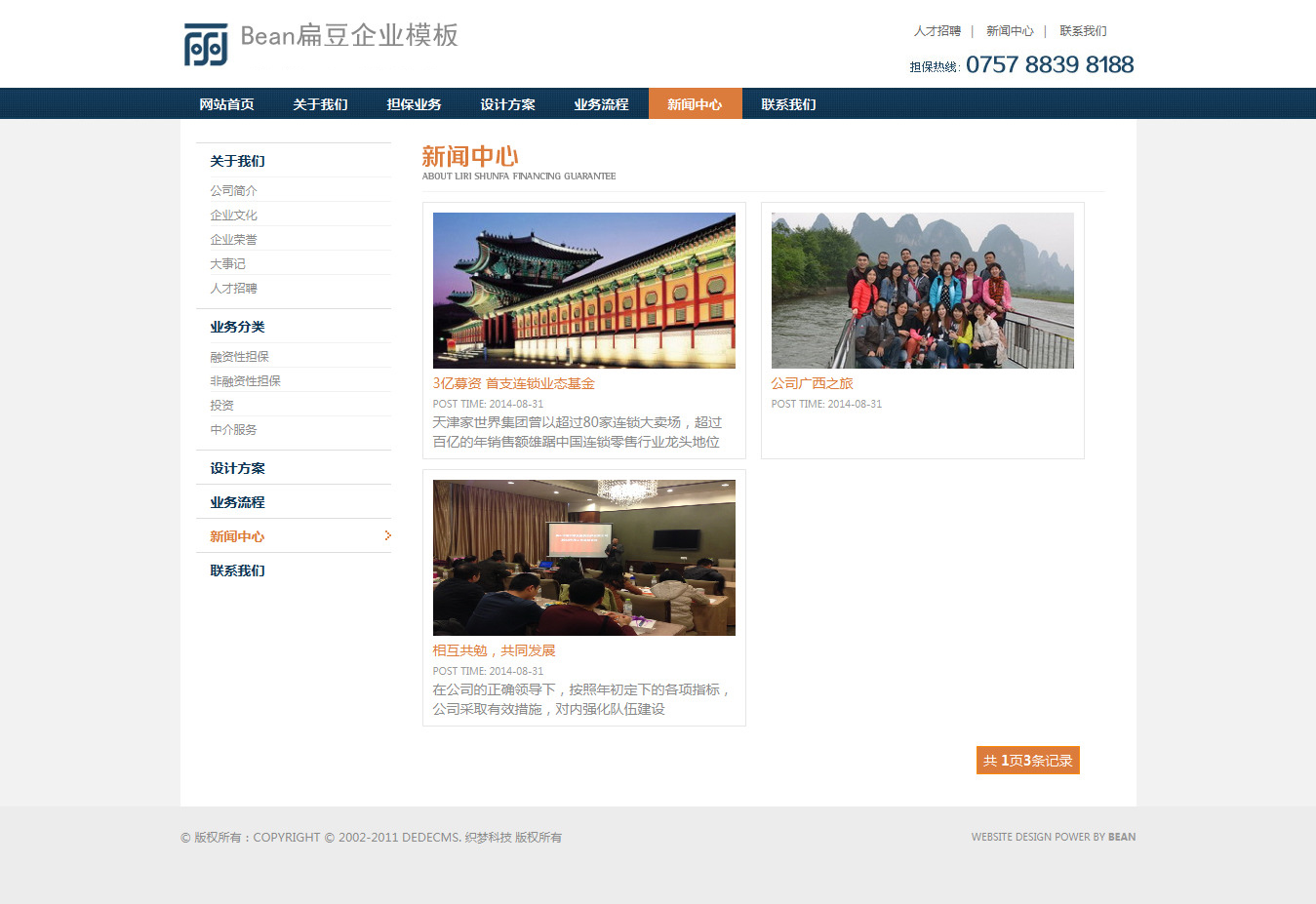
Task: Open article titled 公司广西之旅
Action: point(812,383)
